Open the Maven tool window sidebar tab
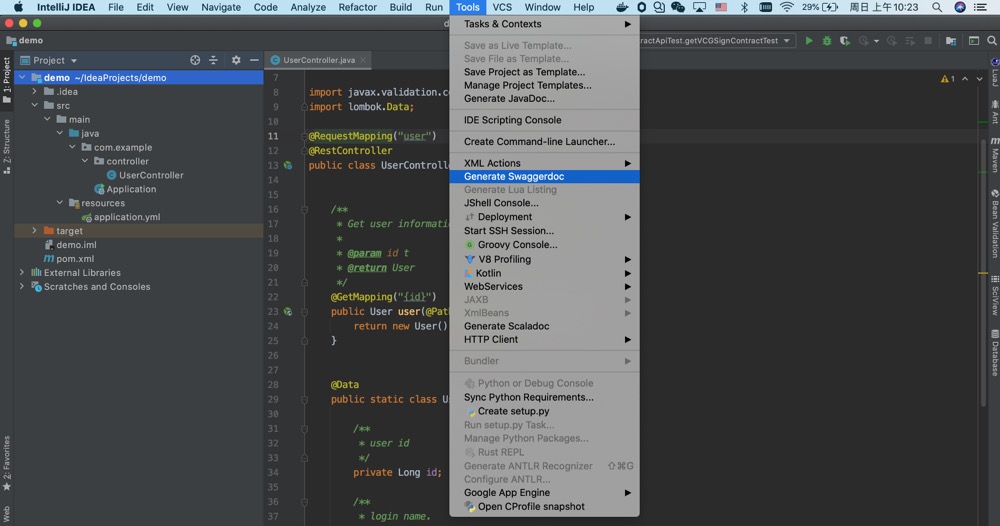 [994, 155]
